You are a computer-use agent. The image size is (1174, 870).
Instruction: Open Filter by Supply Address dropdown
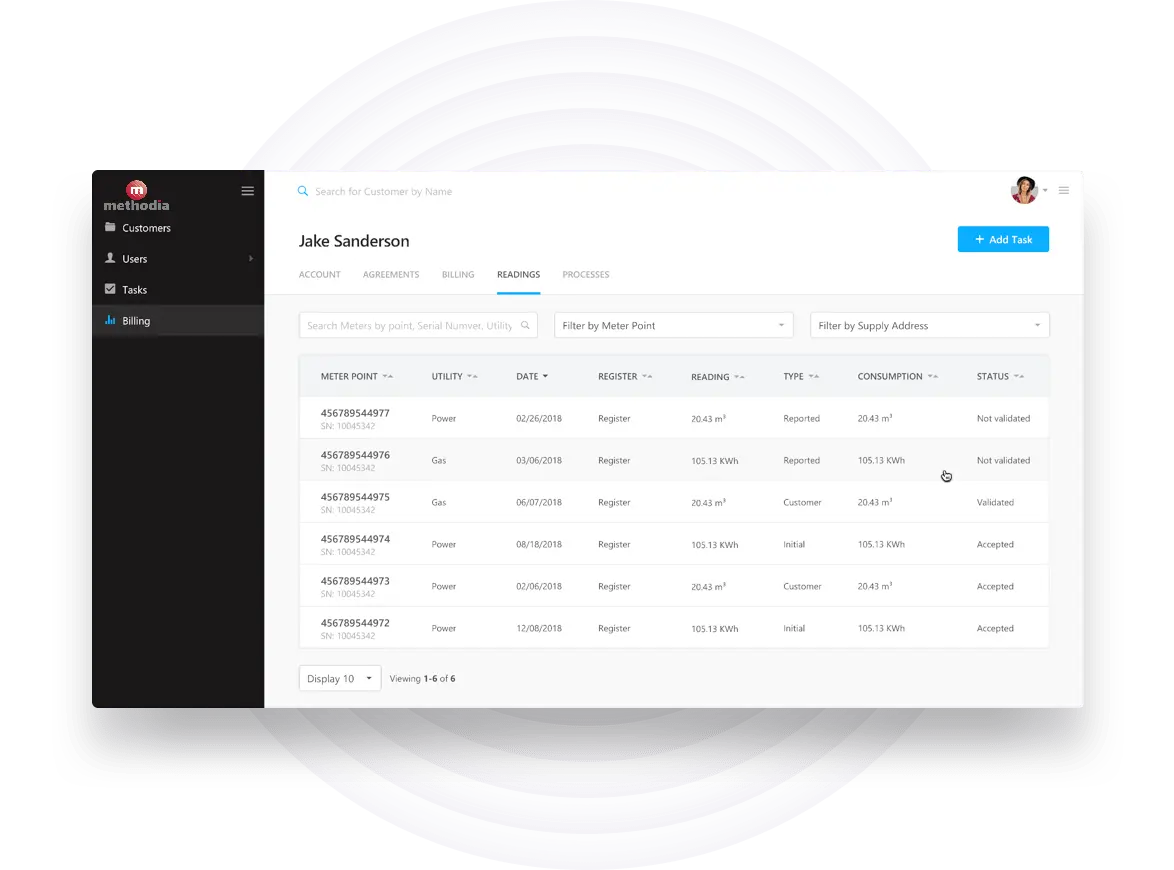tap(929, 325)
